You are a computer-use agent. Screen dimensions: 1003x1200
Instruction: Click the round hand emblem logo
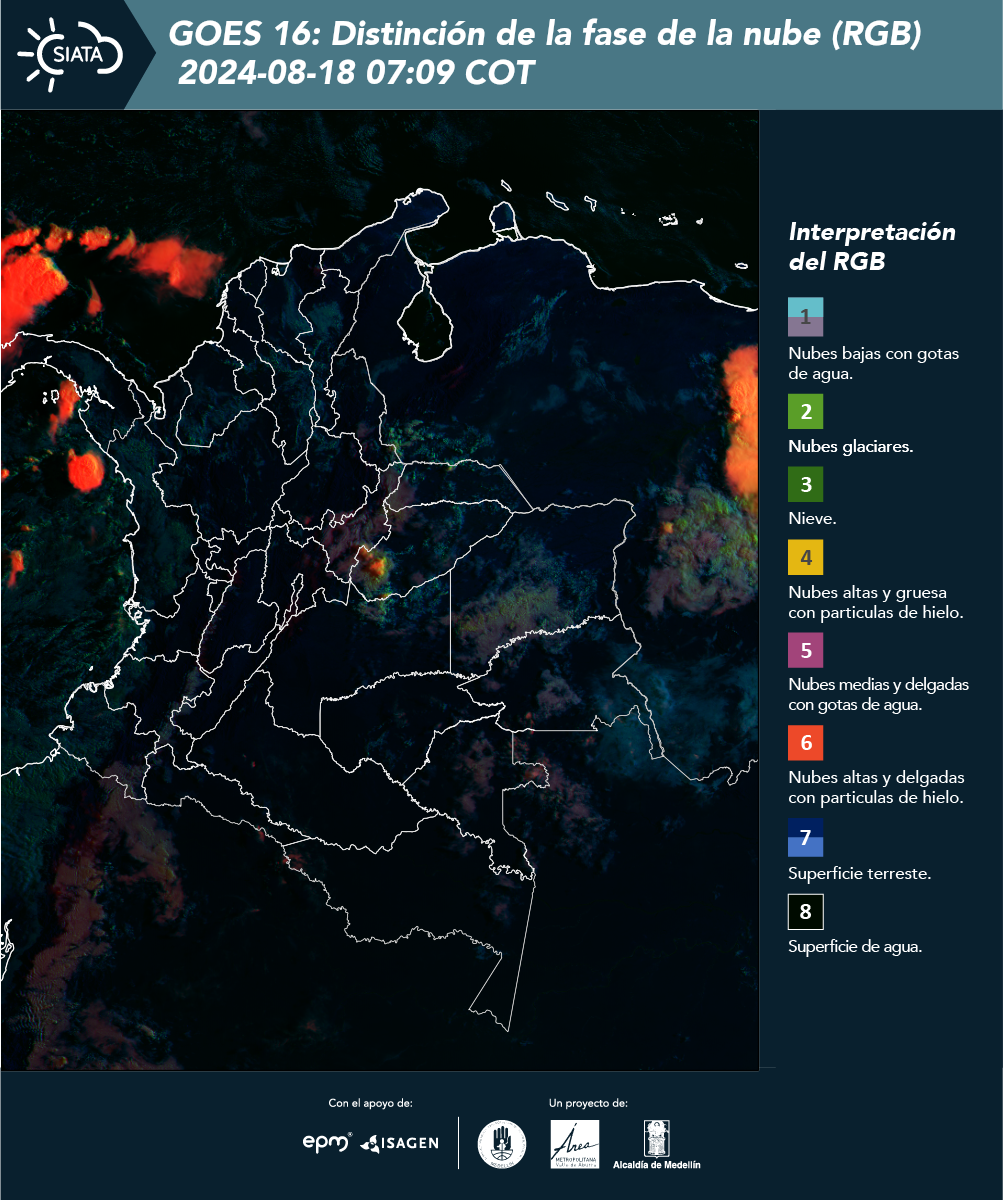502,1144
